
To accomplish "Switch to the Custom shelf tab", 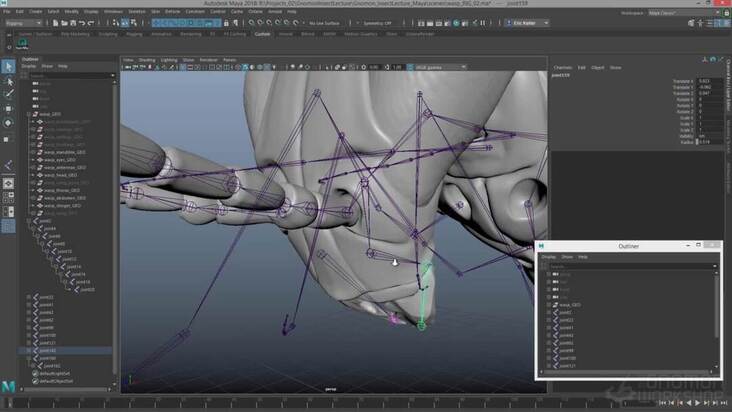I will (262, 34).
